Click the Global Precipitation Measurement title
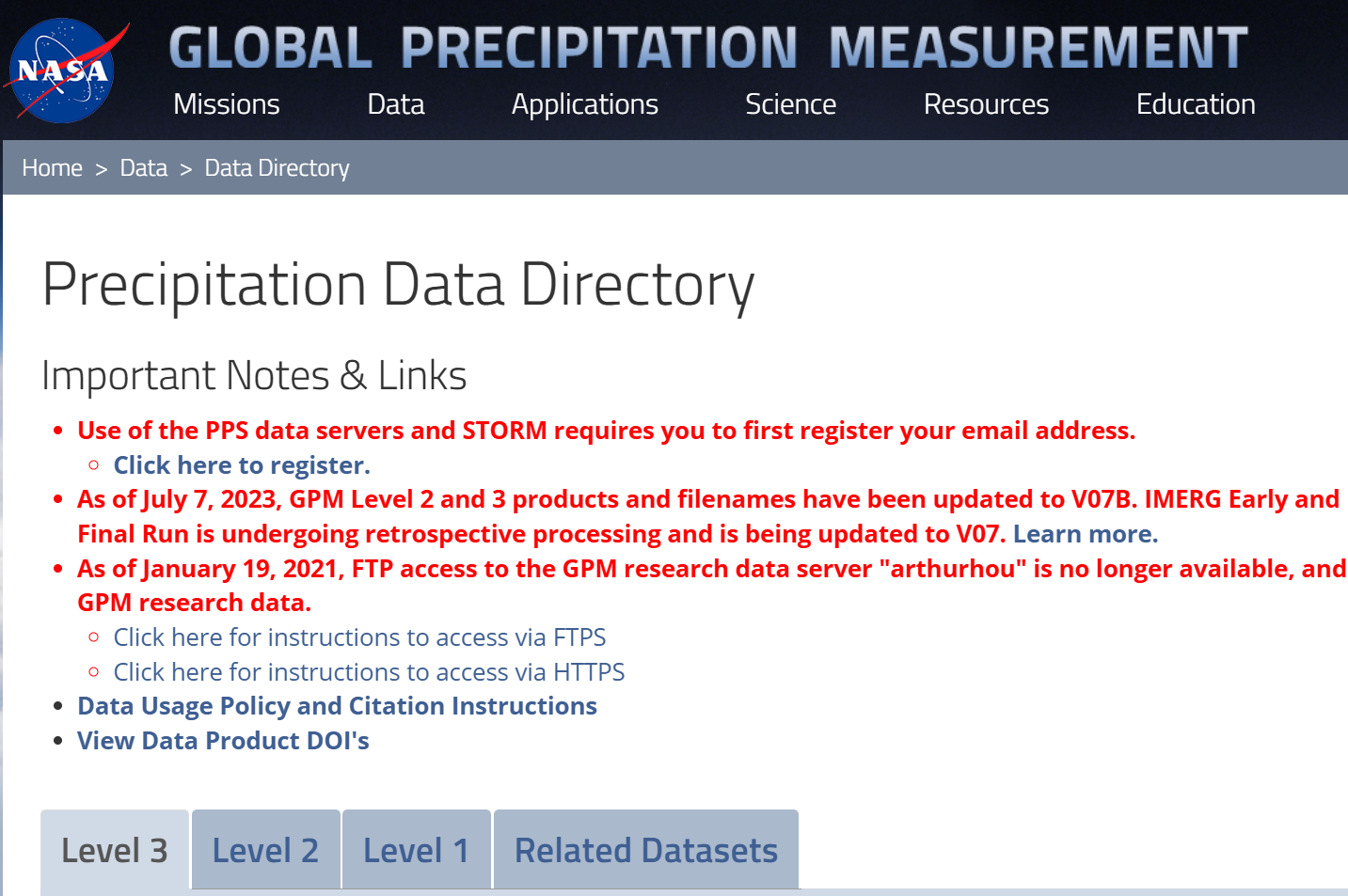Image resolution: width=1348 pixels, height=896 pixels. click(708, 47)
